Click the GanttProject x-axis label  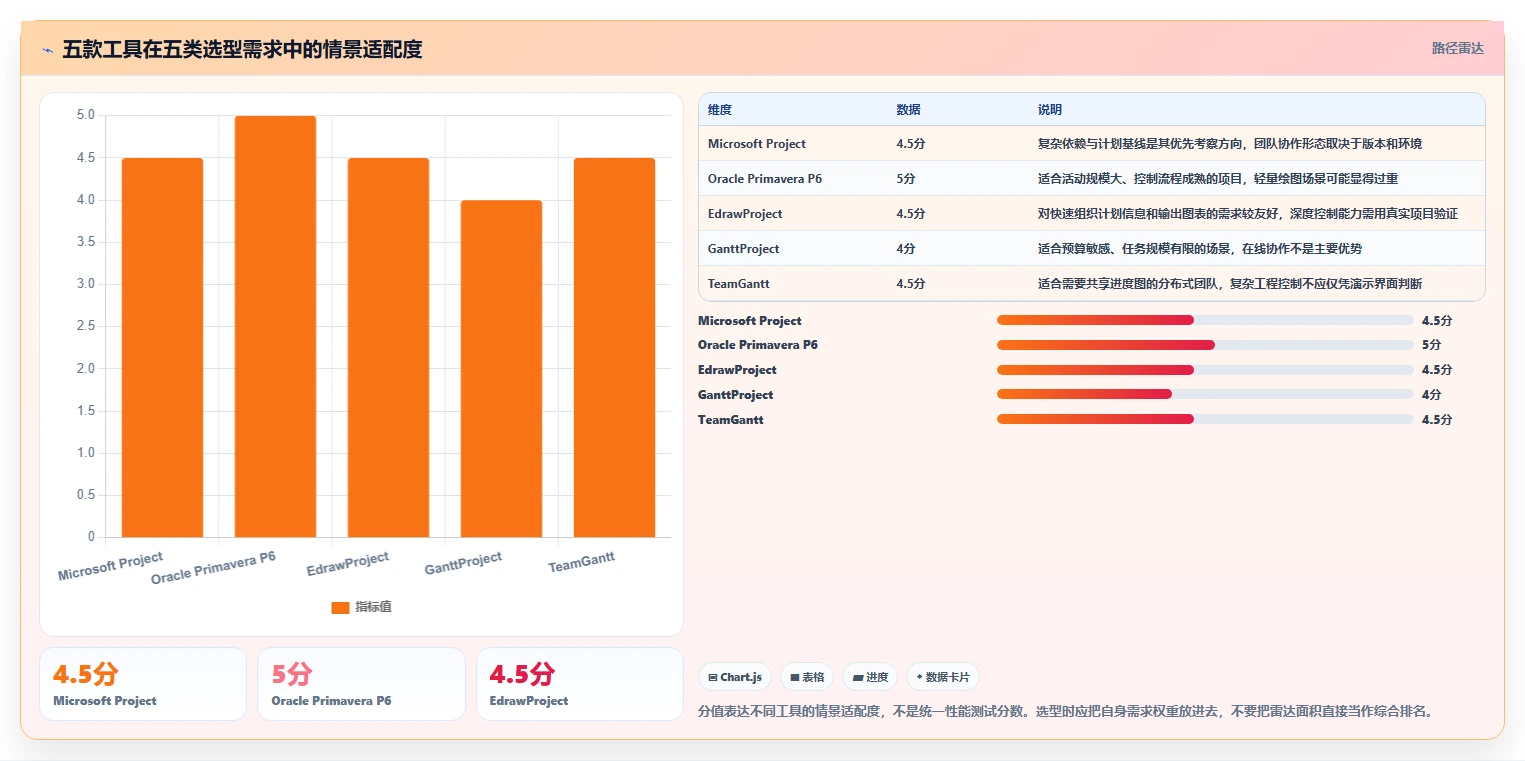(463, 564)
